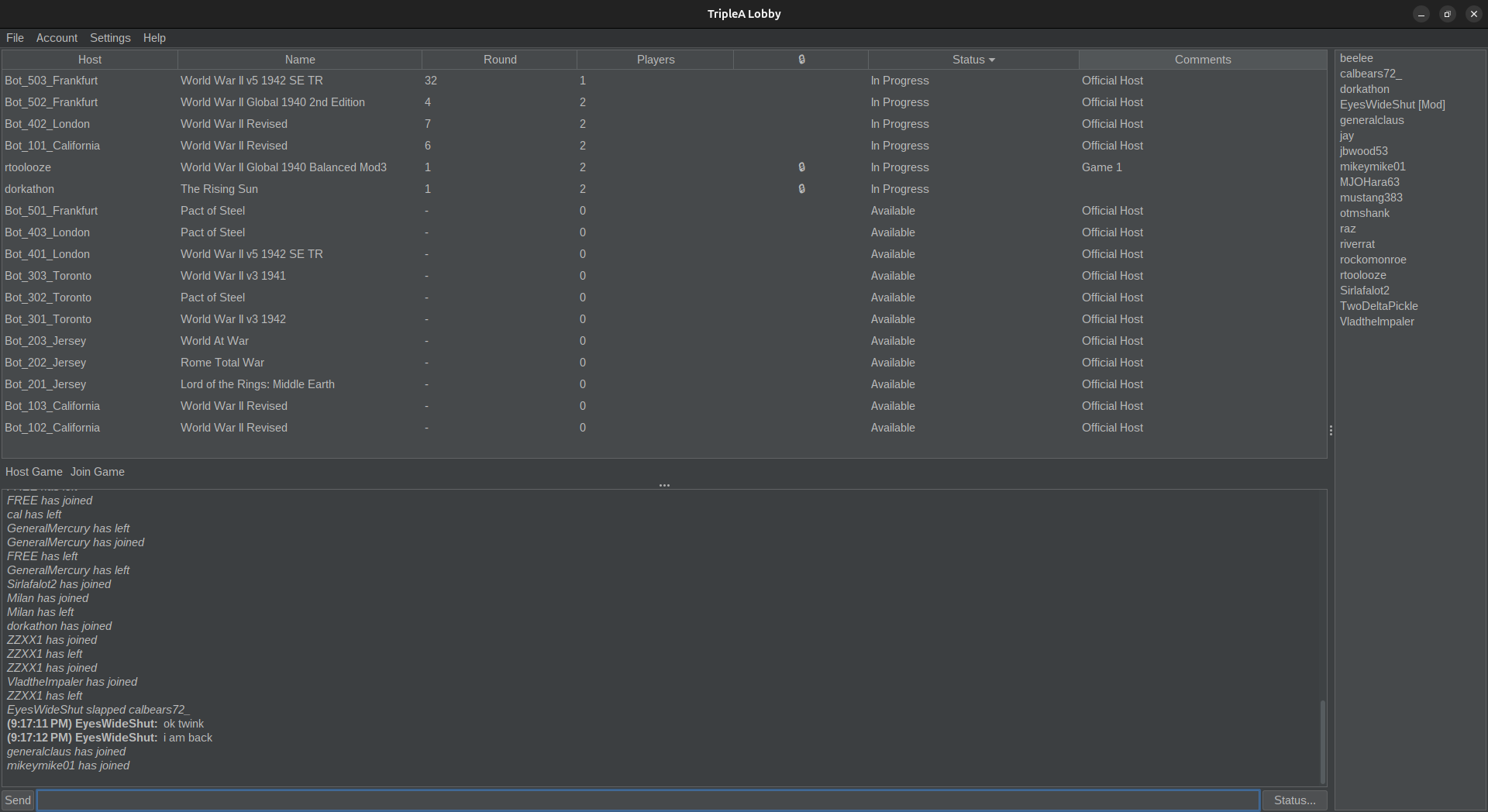Screen dimensions: 1488x812
Task: Select player generalclaus in user list
Action: coord(1372,120)
